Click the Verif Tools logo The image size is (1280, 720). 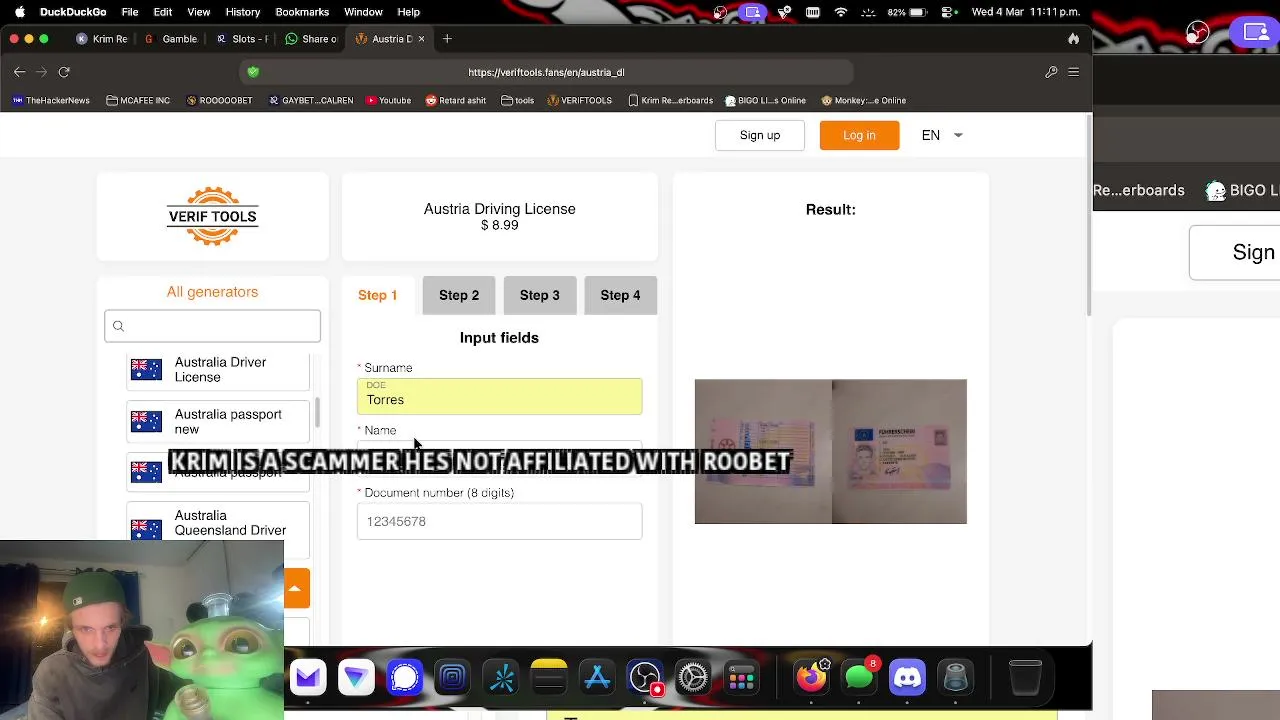pos(212,216)
